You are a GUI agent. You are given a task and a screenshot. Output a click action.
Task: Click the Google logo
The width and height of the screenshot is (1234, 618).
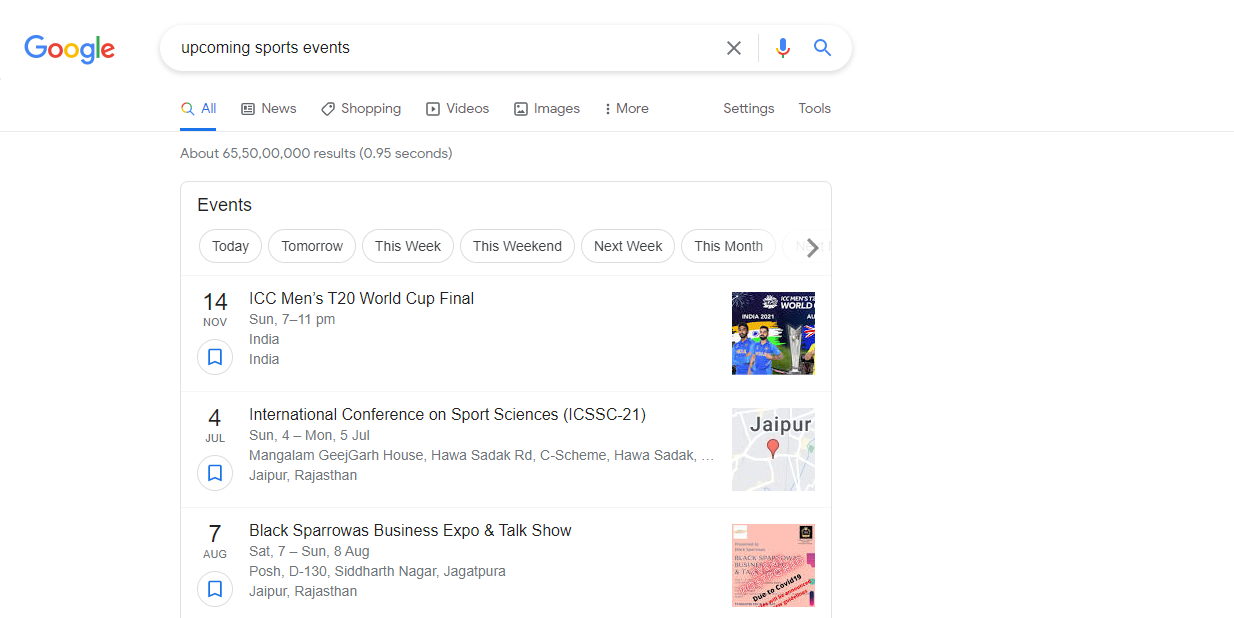coord(70,49)
